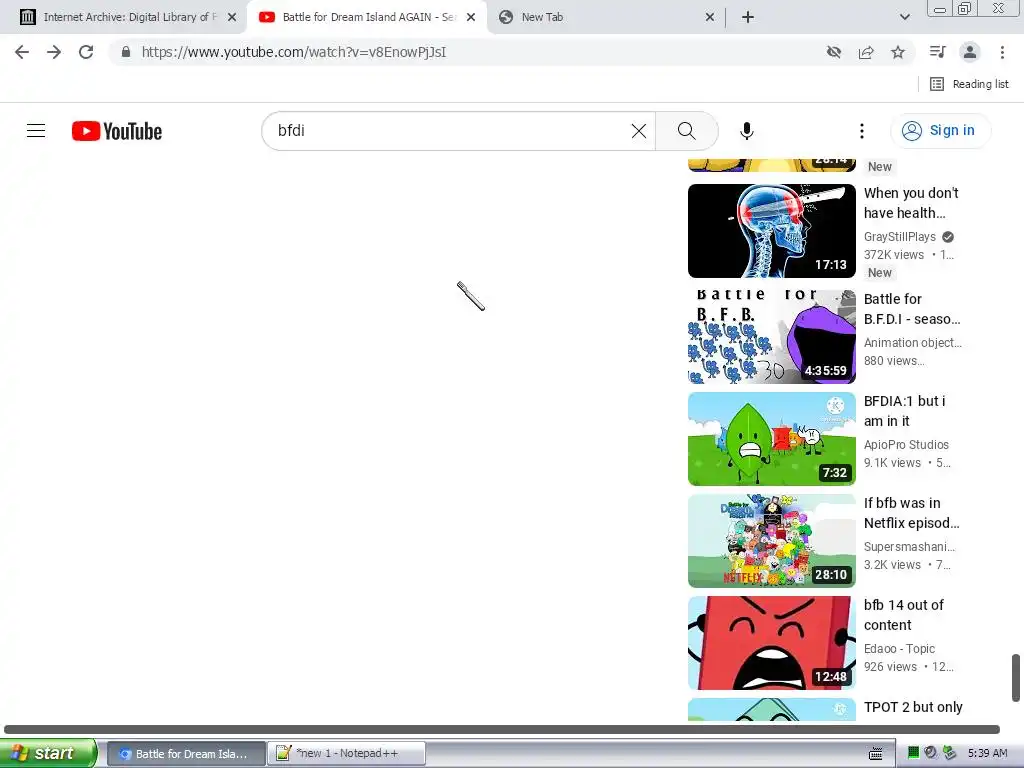Switch to Notepad++ taskbar window
1024x768 pixels.
(347, 754)
